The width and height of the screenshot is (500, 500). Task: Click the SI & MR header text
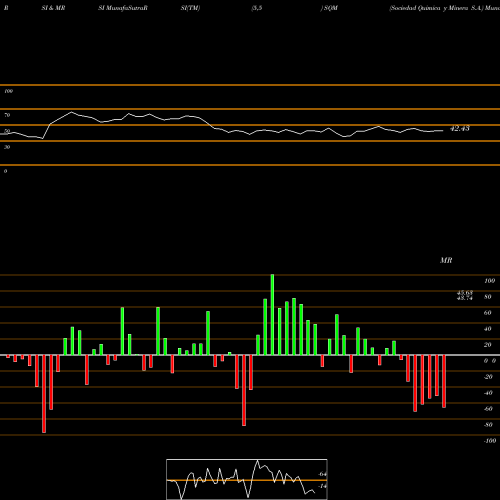coord(53,8)
